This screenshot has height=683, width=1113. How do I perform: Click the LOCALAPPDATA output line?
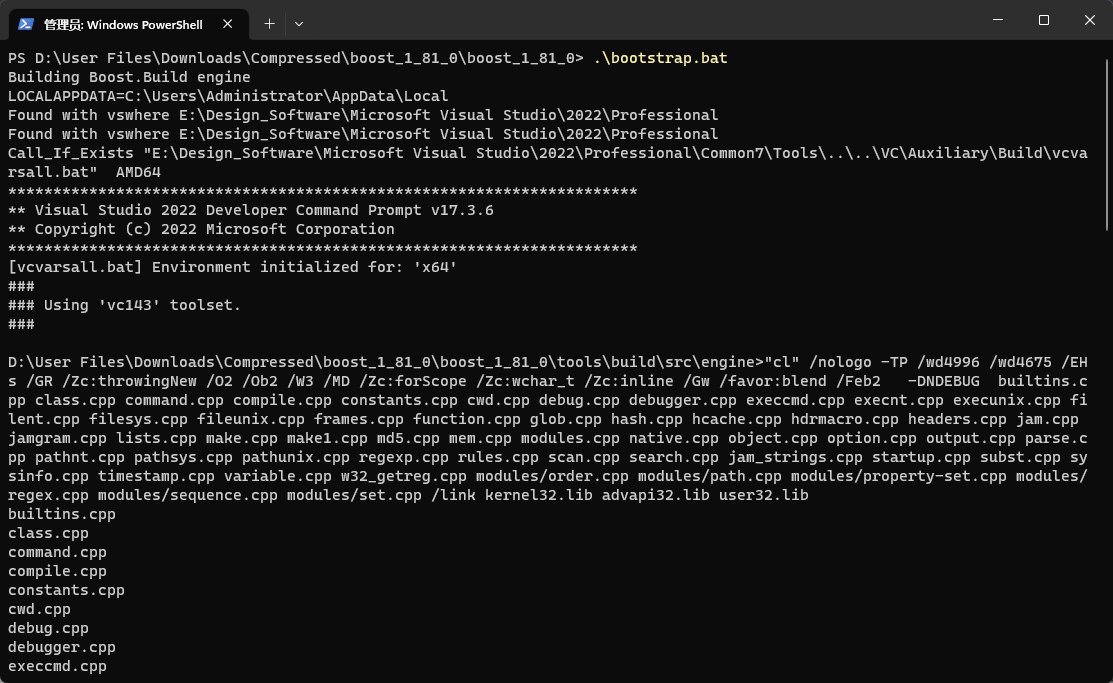[x=228, y=96]
